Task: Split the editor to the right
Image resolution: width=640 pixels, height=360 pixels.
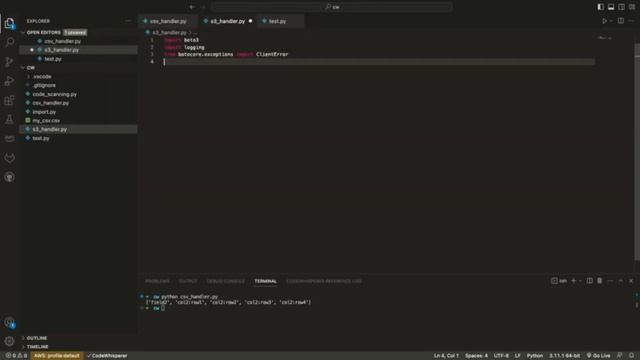Action: tap(621, 21)
